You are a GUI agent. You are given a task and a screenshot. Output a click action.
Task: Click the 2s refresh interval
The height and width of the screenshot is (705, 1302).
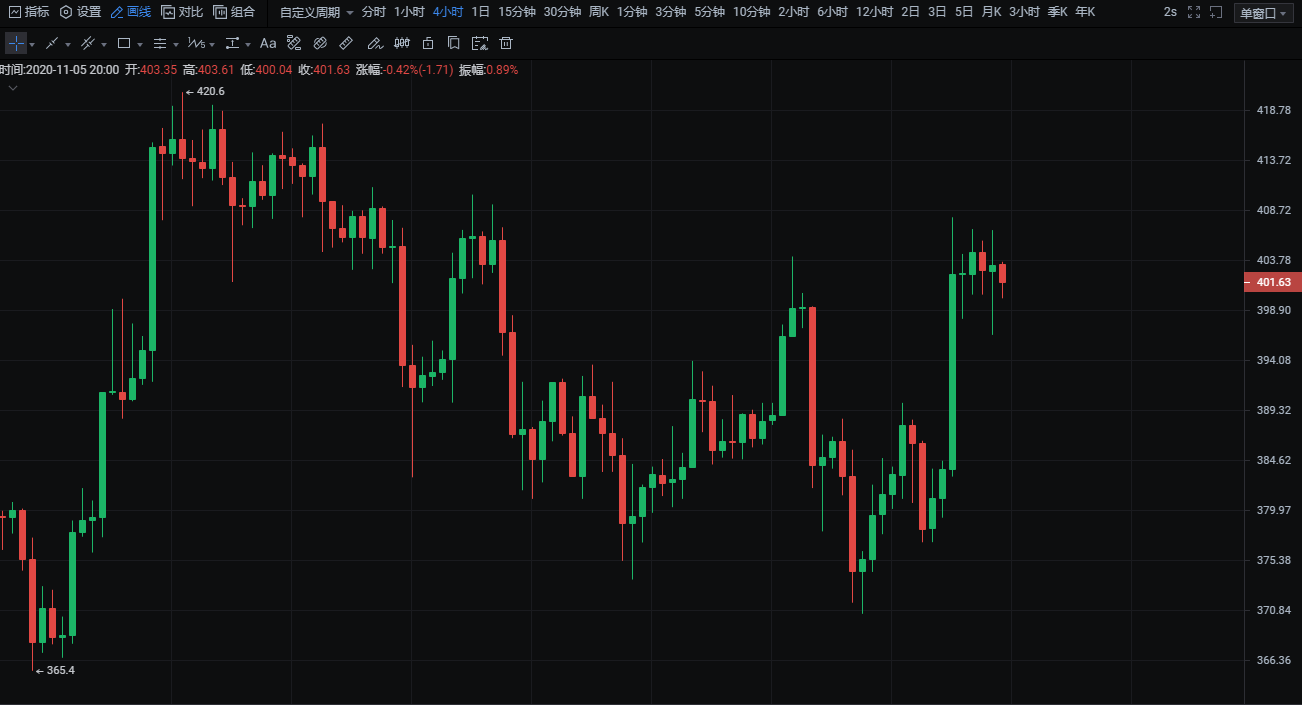click(1170, 12)
